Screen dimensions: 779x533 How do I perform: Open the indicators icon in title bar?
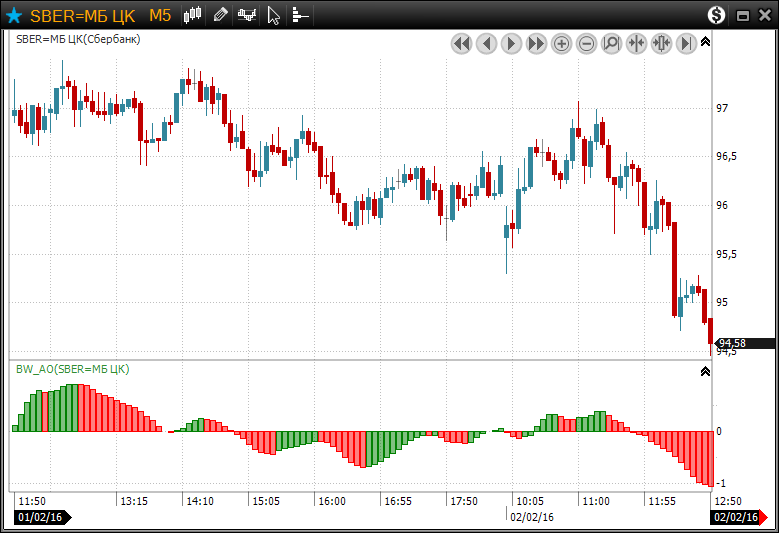click(x=246, y=15)
